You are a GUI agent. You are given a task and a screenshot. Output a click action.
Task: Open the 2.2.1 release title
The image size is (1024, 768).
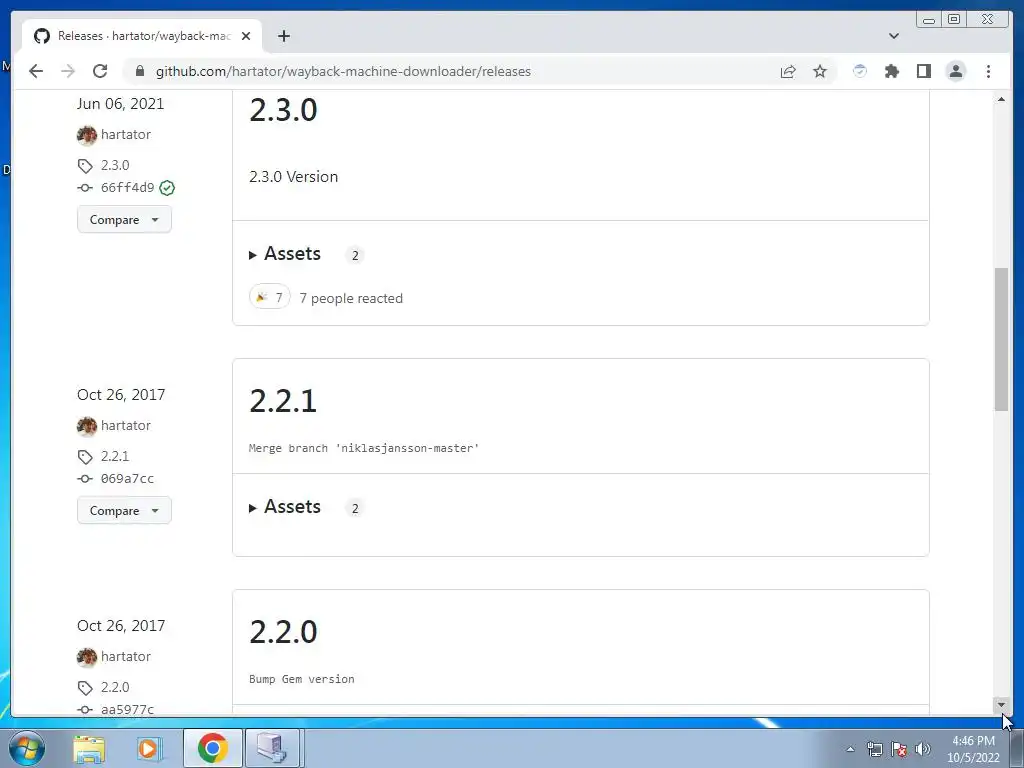point(283,400)
